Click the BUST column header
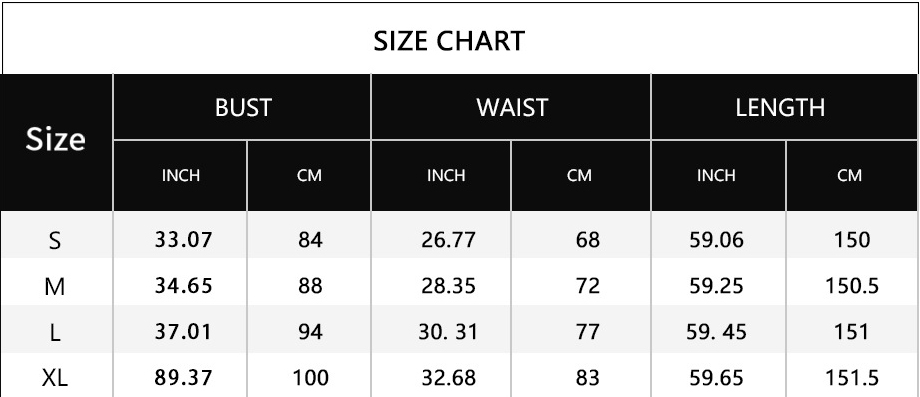 [x=243, y=107]
